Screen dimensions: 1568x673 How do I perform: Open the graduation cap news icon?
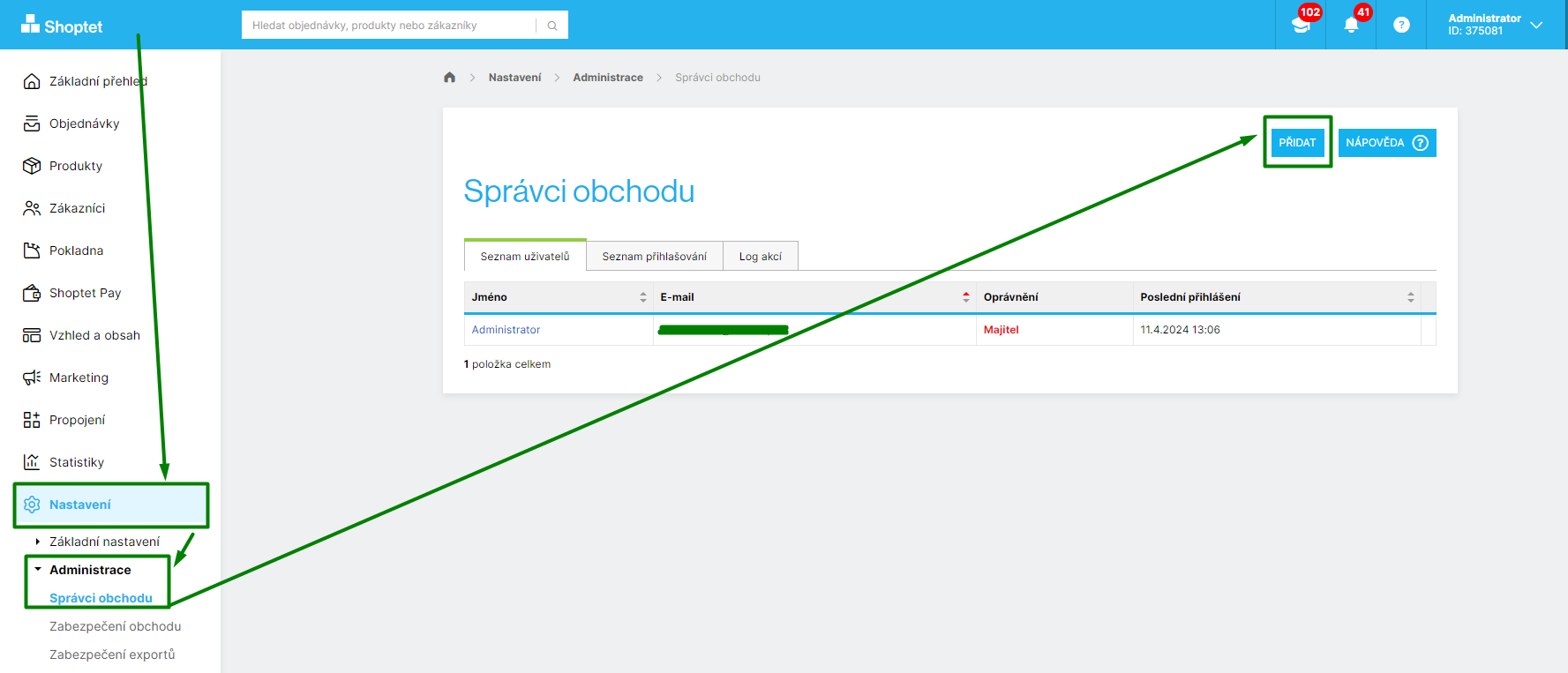coord(1301,25)
